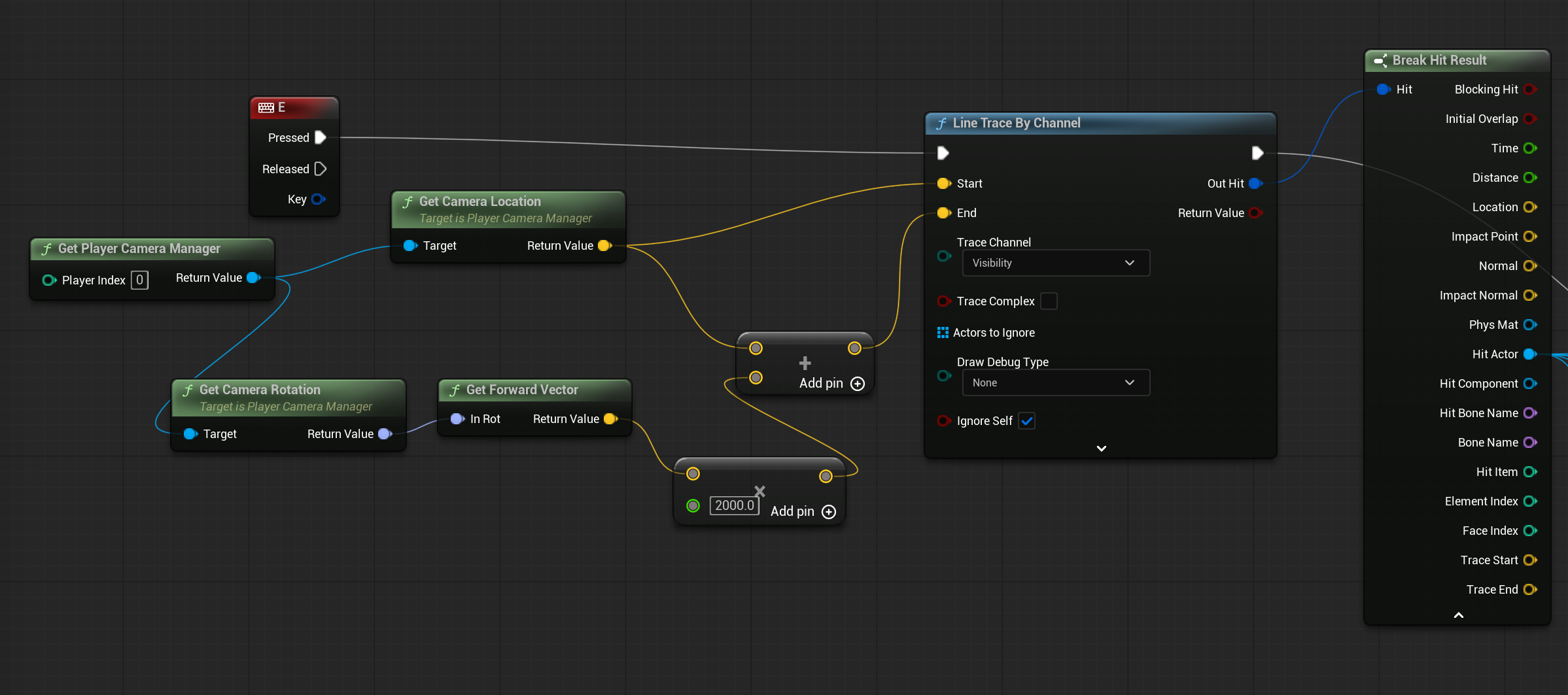Open the Draw Debug Type dropdown
1568x695 pixels.
click(1056, 382)
